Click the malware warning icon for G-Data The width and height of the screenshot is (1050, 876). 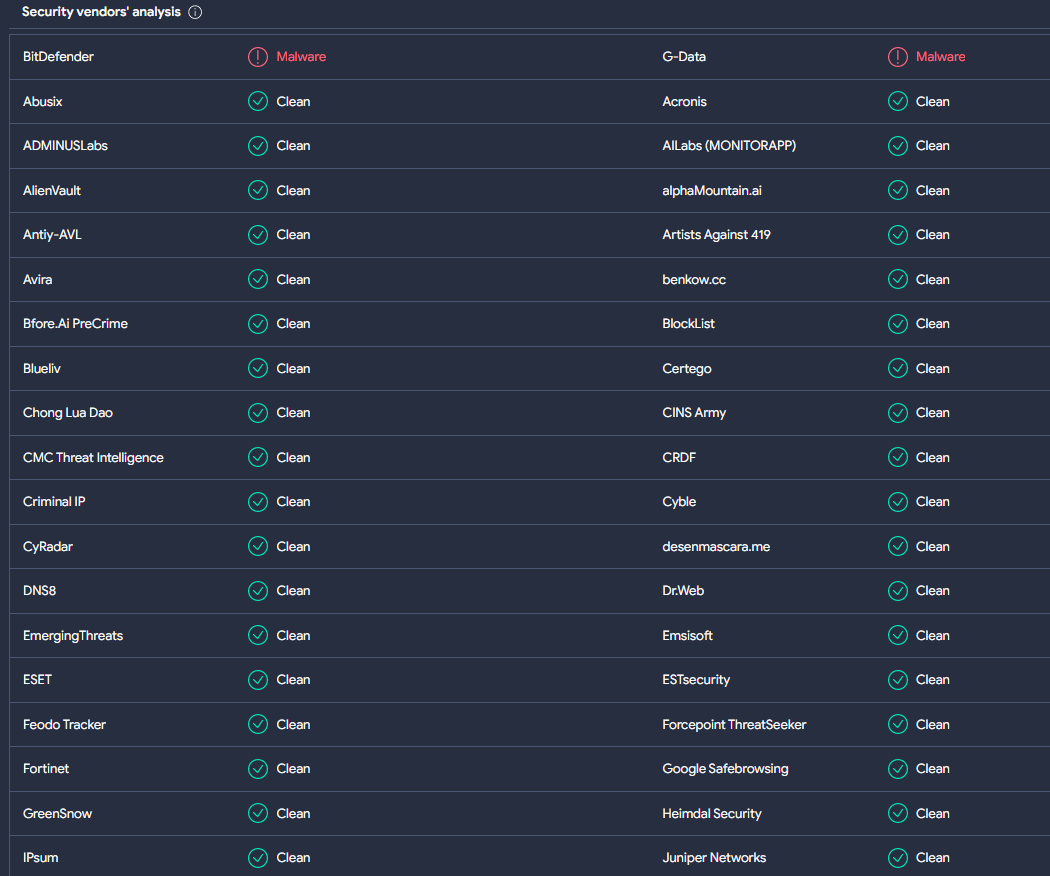pos(898,57)
